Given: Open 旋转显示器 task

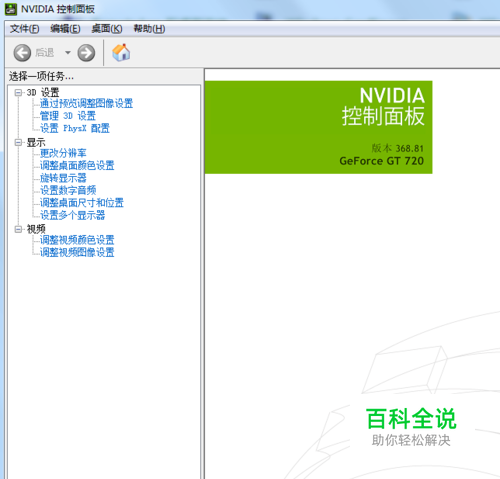Looking at the screenshot, I should point(63,178).
